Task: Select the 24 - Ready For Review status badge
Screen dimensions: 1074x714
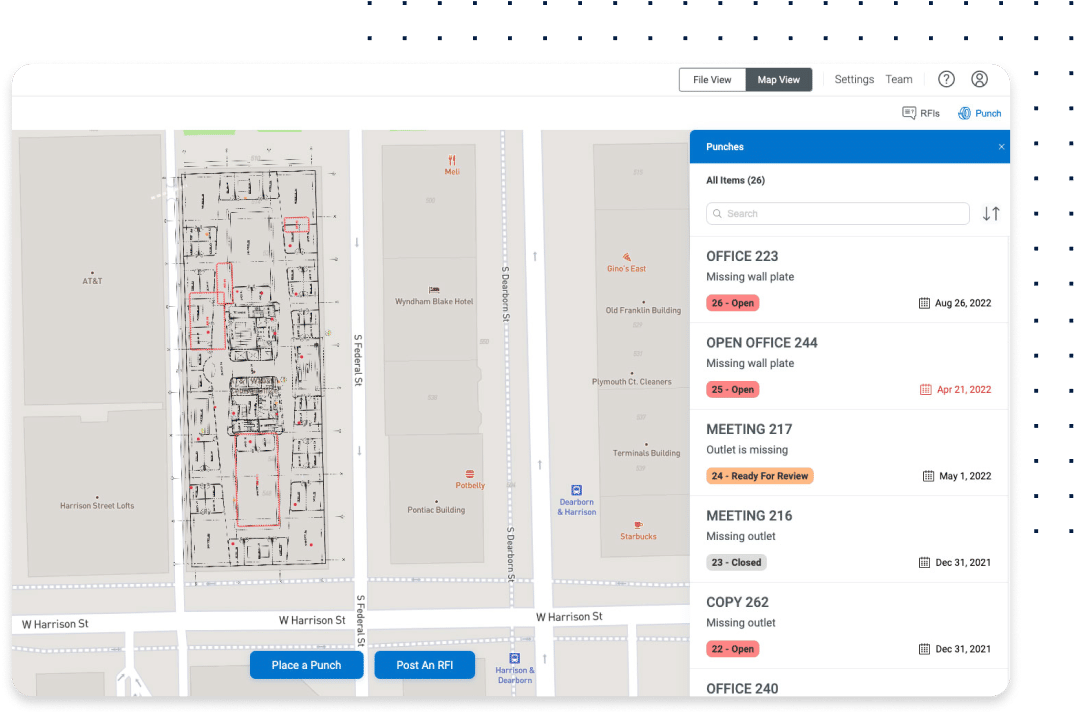Action: point(759,476)
